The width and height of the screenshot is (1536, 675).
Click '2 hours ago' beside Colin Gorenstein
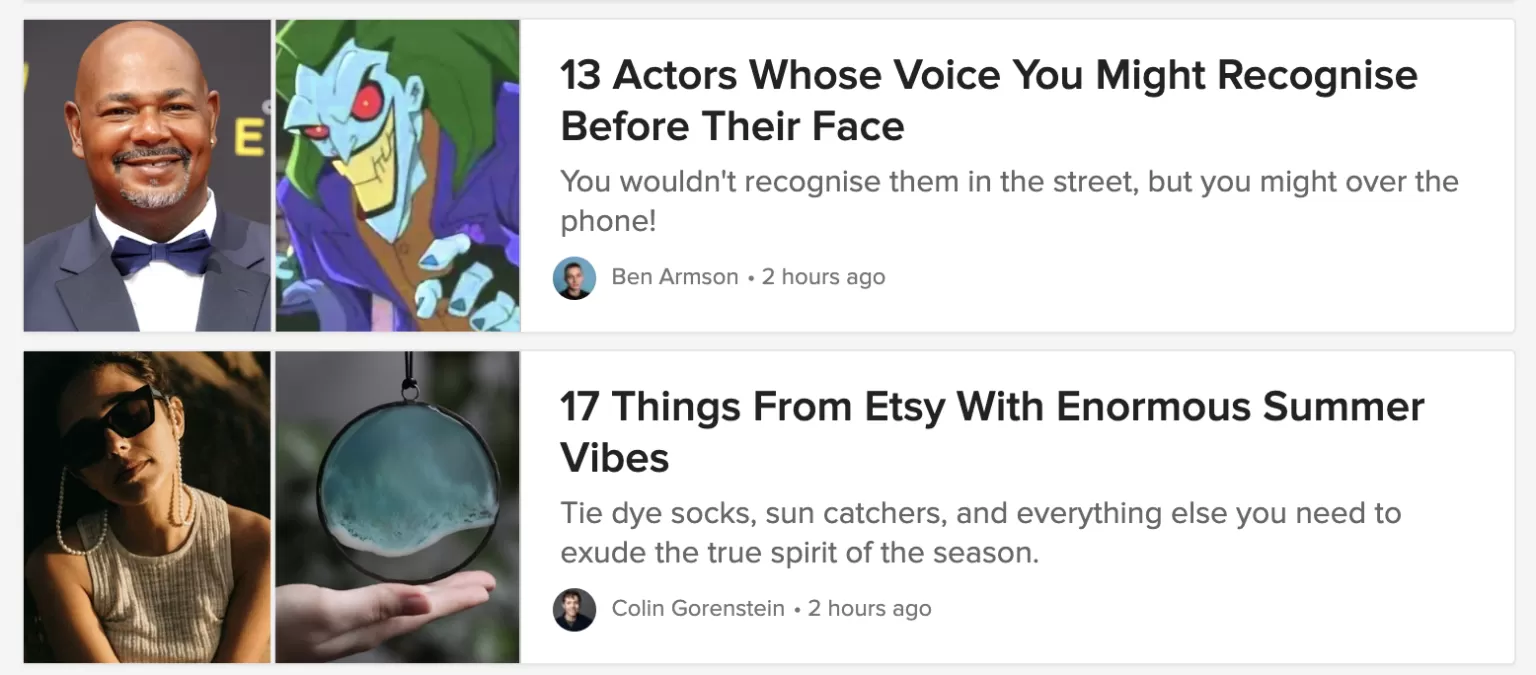[869, 609]
